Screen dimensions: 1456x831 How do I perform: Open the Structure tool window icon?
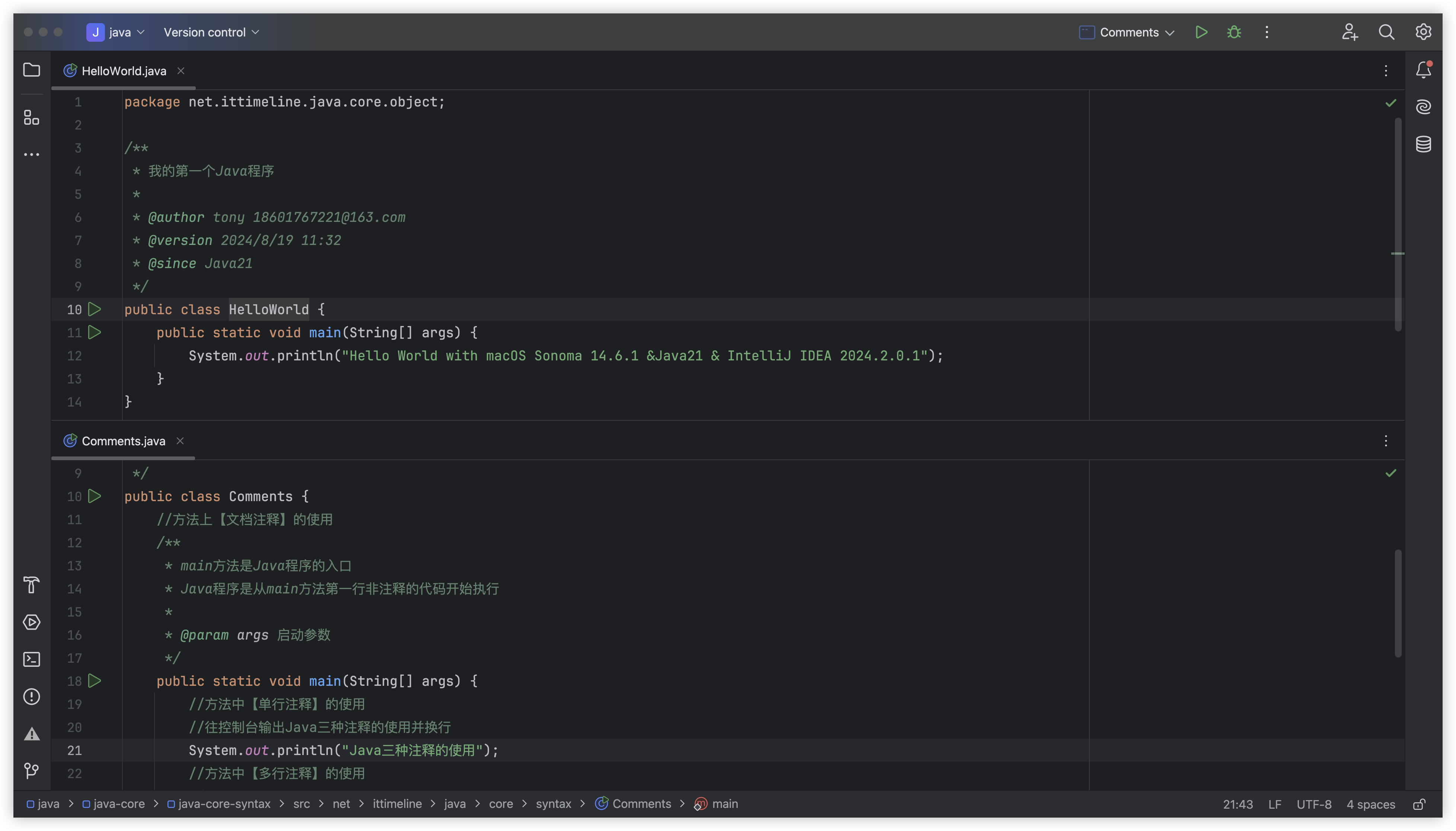pos(31,118)
